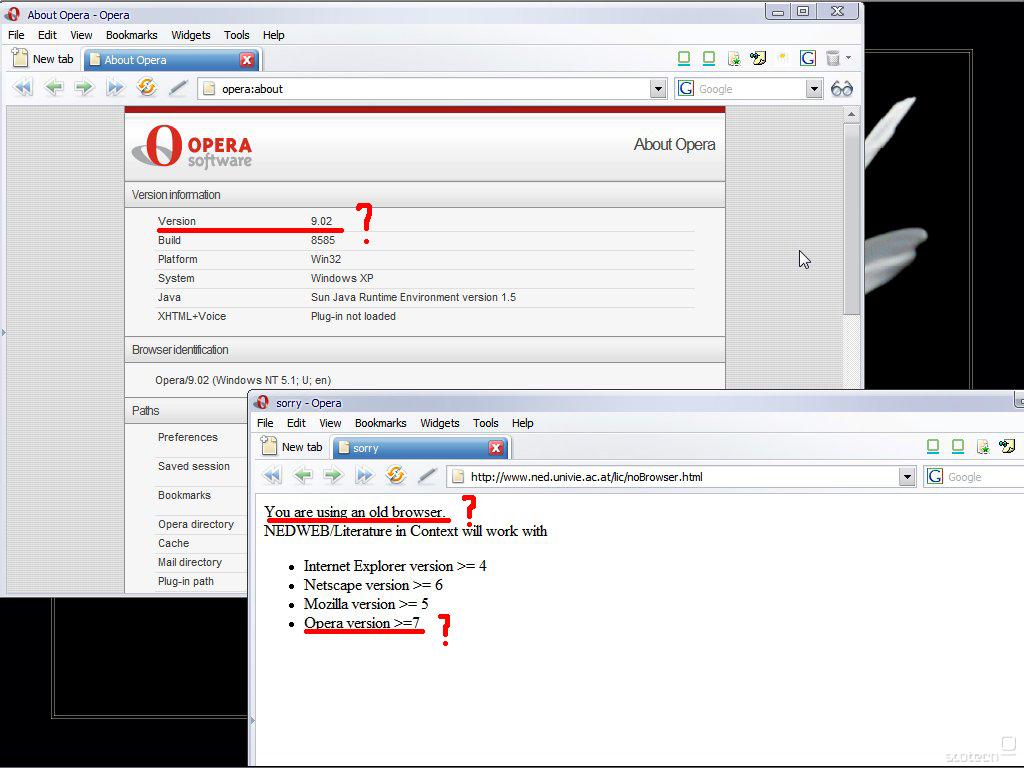The height and width of the screenshot is (768, 1024).
Task: Click second green square icon in sorry window
Action: (958, 446)
